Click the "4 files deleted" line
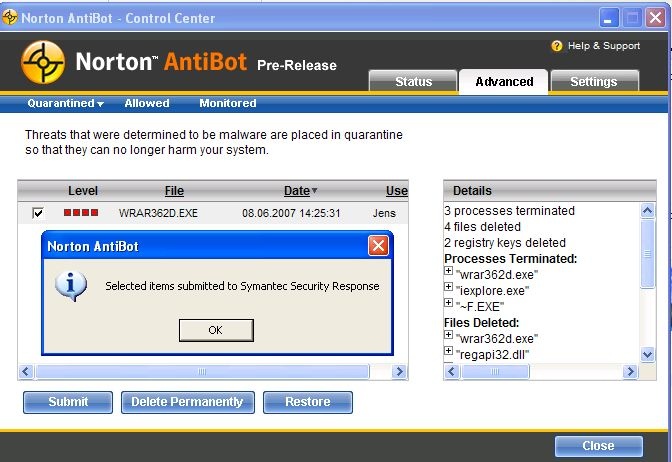The image size is (672, 462). pyautogui.click(x=483, y=227)
